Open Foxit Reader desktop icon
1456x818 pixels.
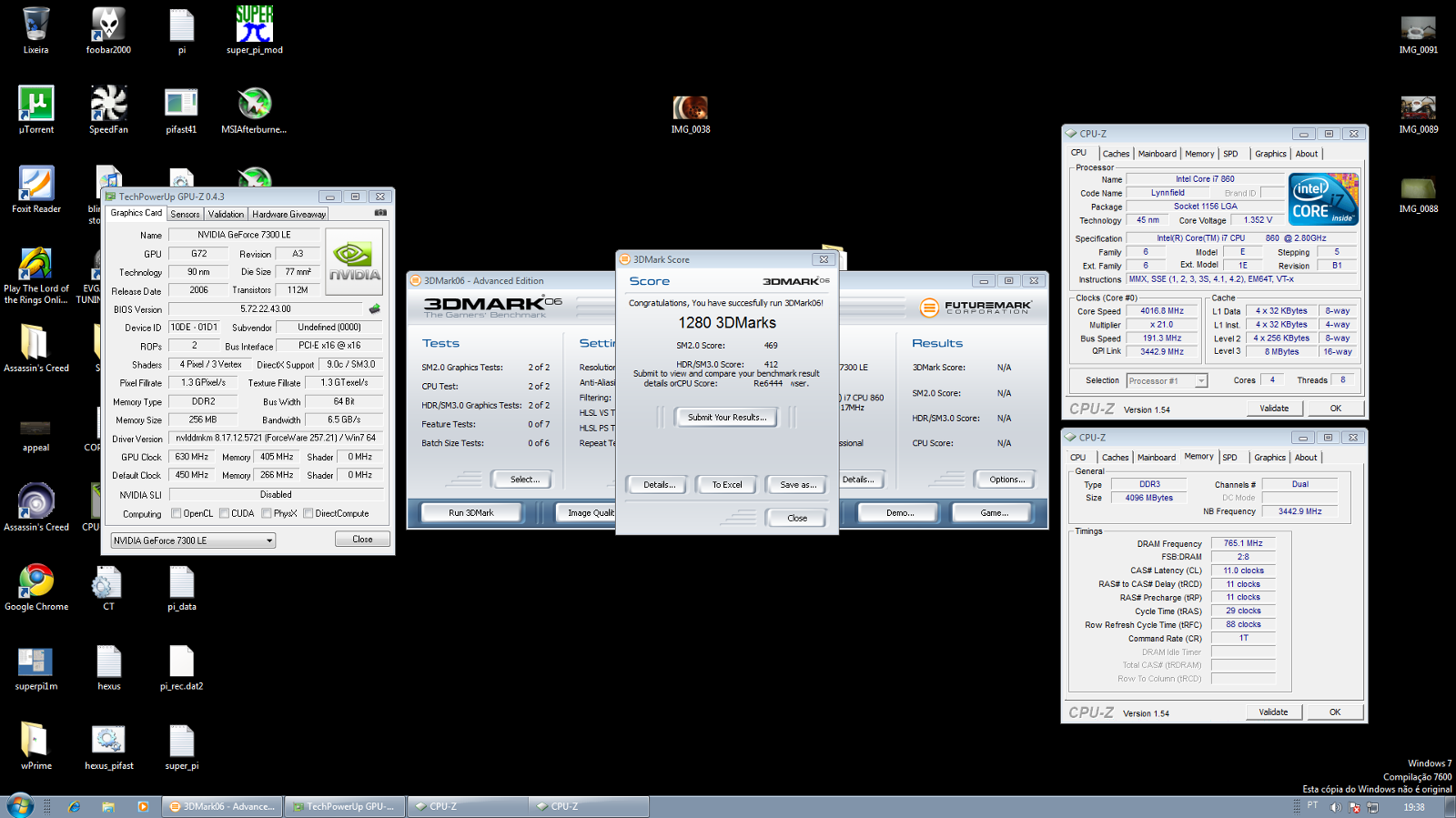tap(35, 189)
